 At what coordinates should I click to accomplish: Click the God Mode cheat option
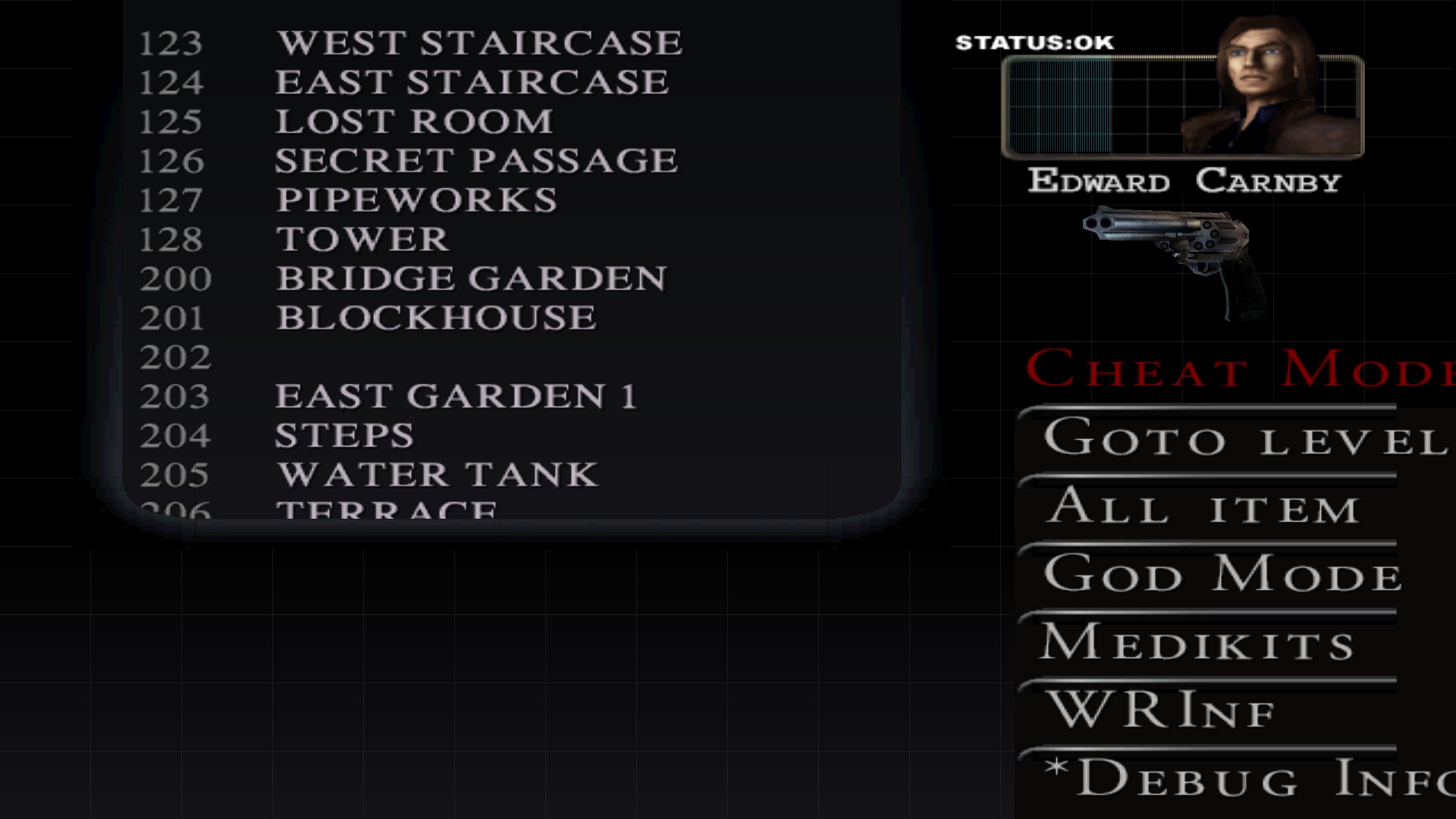click(1221, 575)
